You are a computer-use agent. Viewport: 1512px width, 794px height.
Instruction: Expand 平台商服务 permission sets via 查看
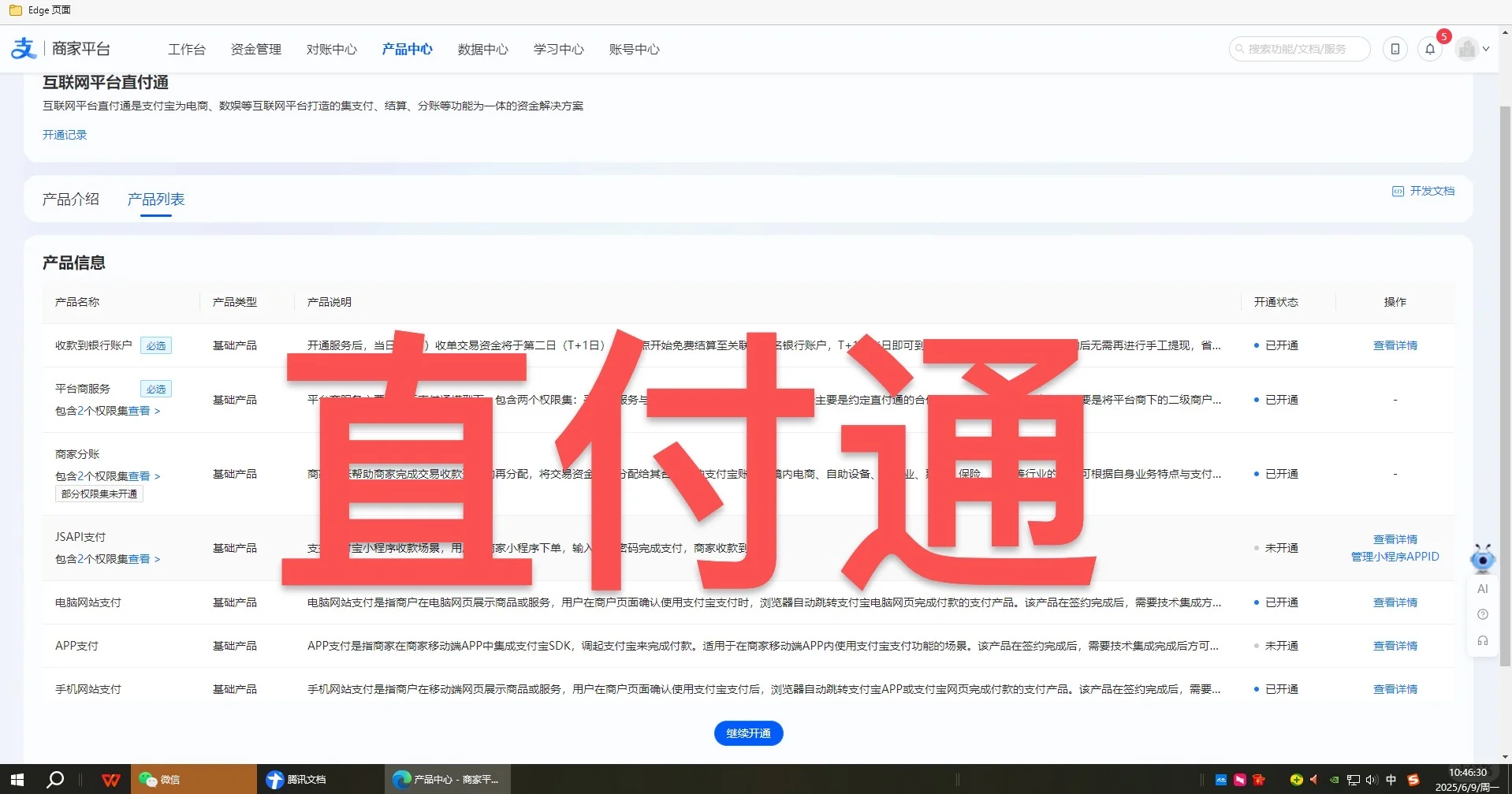[144, 411]
